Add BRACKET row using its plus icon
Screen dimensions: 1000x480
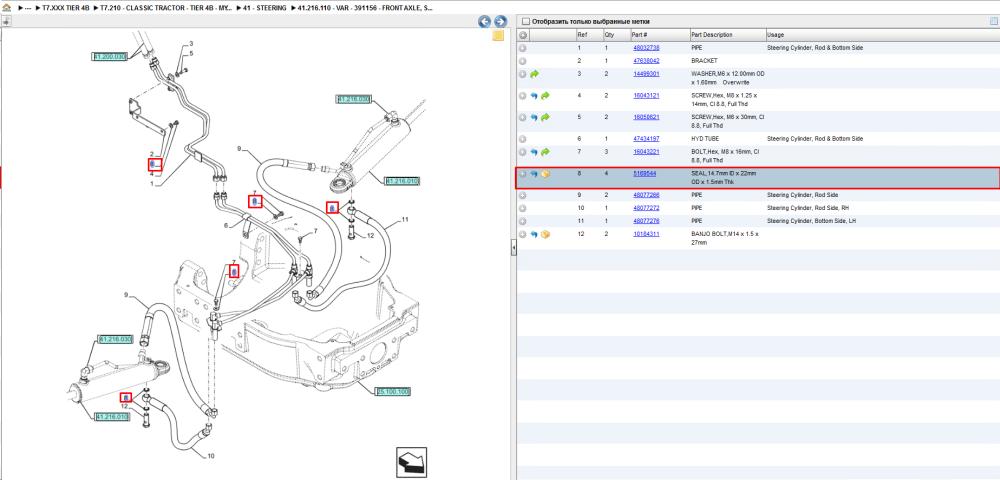(x=522, y=61)
